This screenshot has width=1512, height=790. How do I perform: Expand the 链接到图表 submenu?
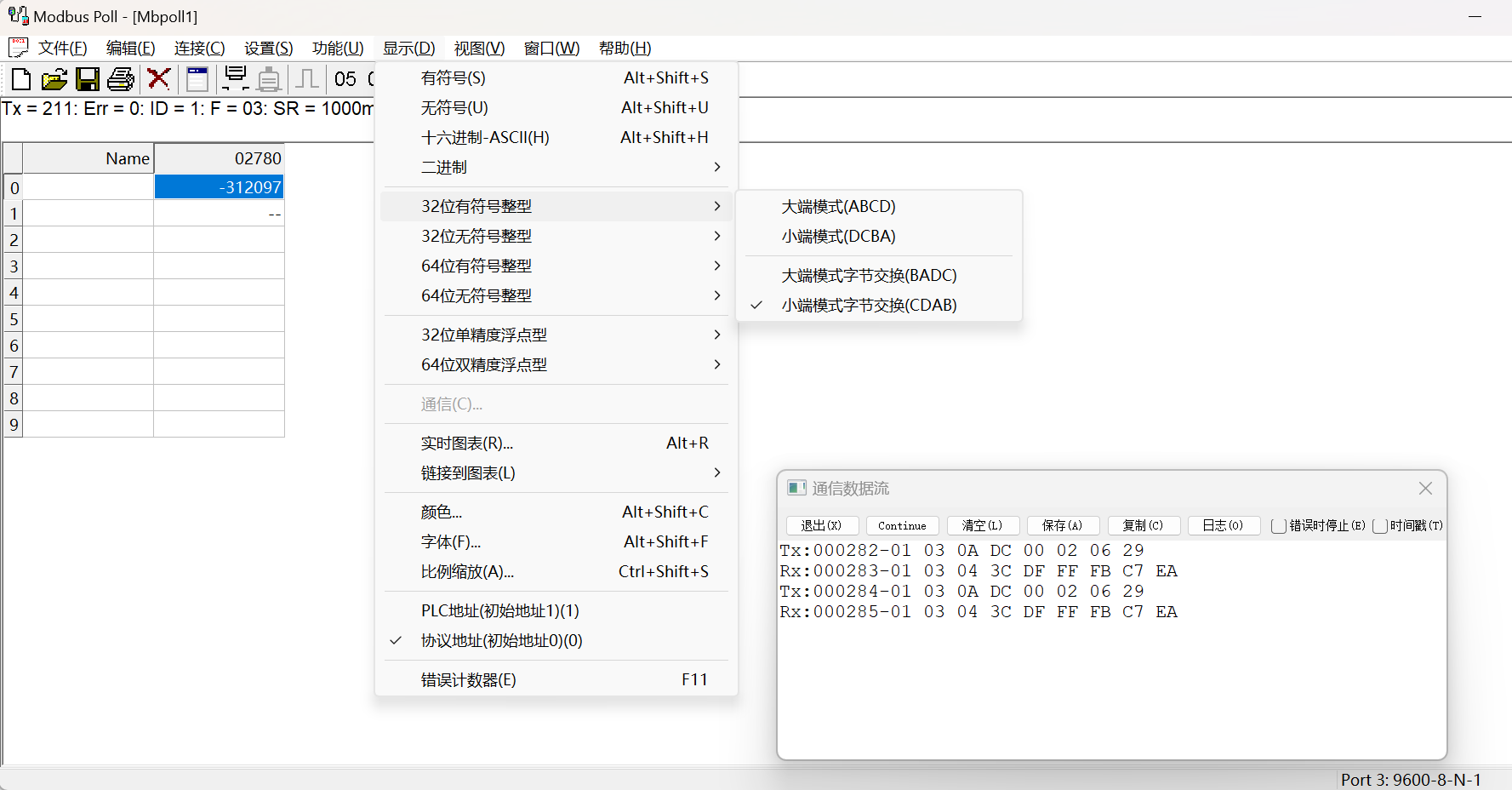tap(556, 472)
